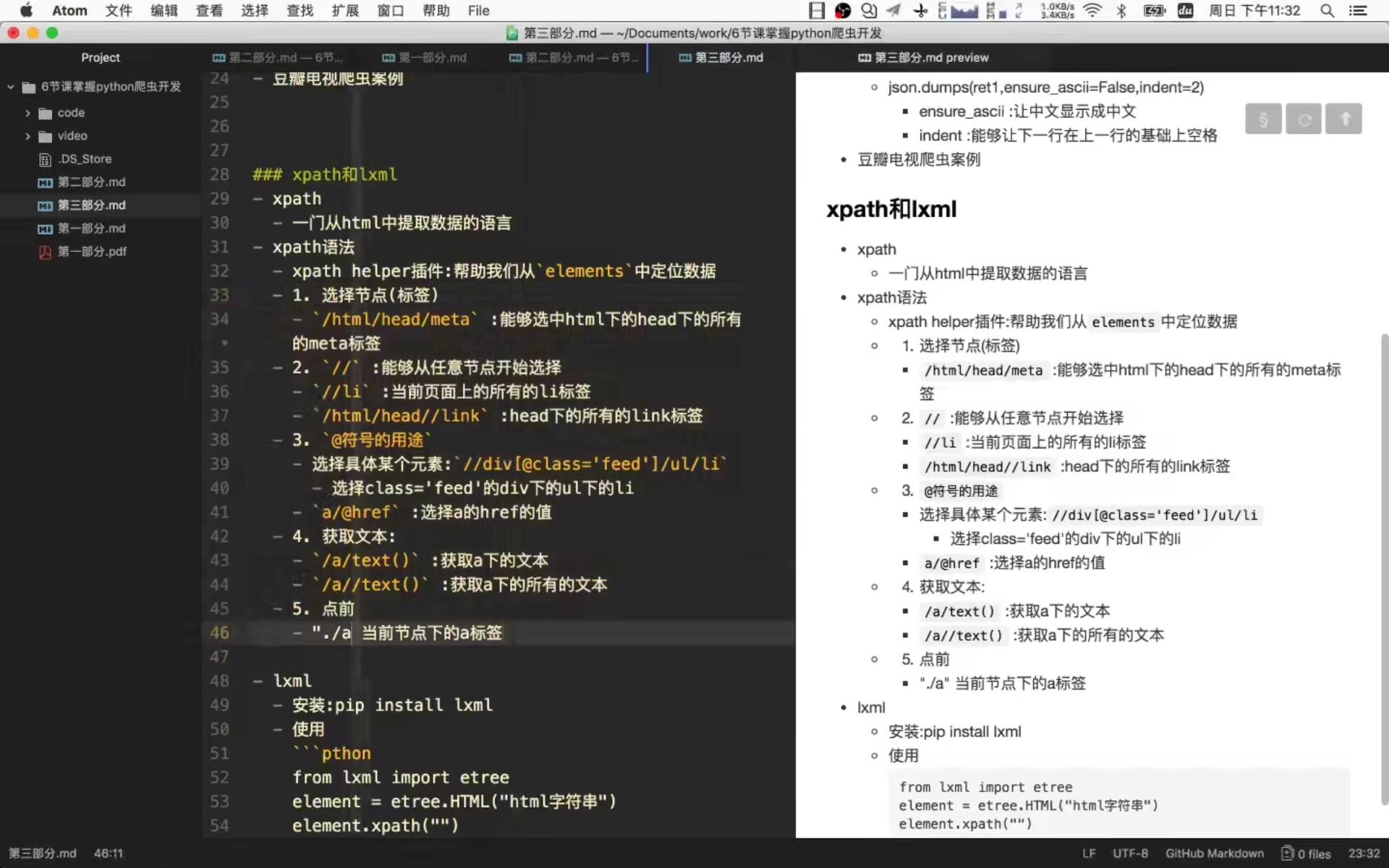1389x868 pixels.
Task: Click the network speed indicator in menu bar
Action: pos(1057,10)
